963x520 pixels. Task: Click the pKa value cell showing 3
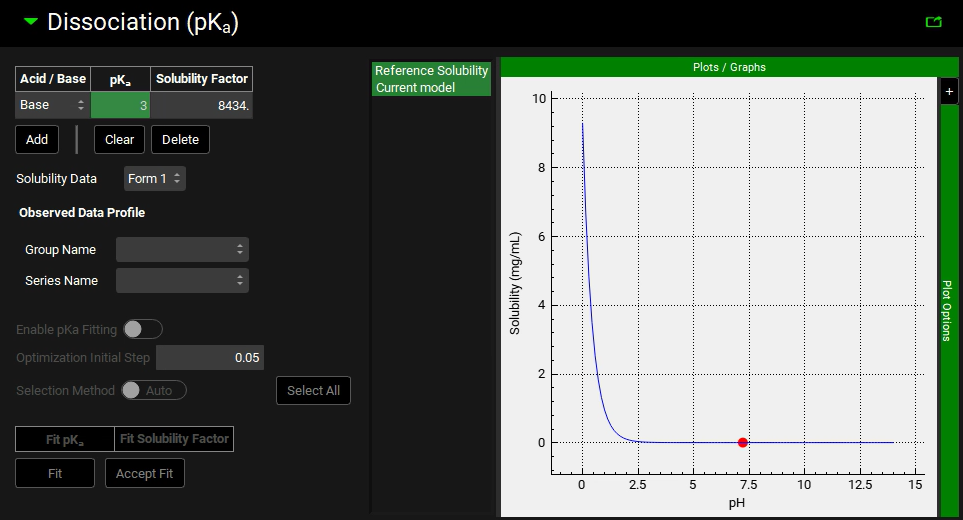click(x=120, y=105)
